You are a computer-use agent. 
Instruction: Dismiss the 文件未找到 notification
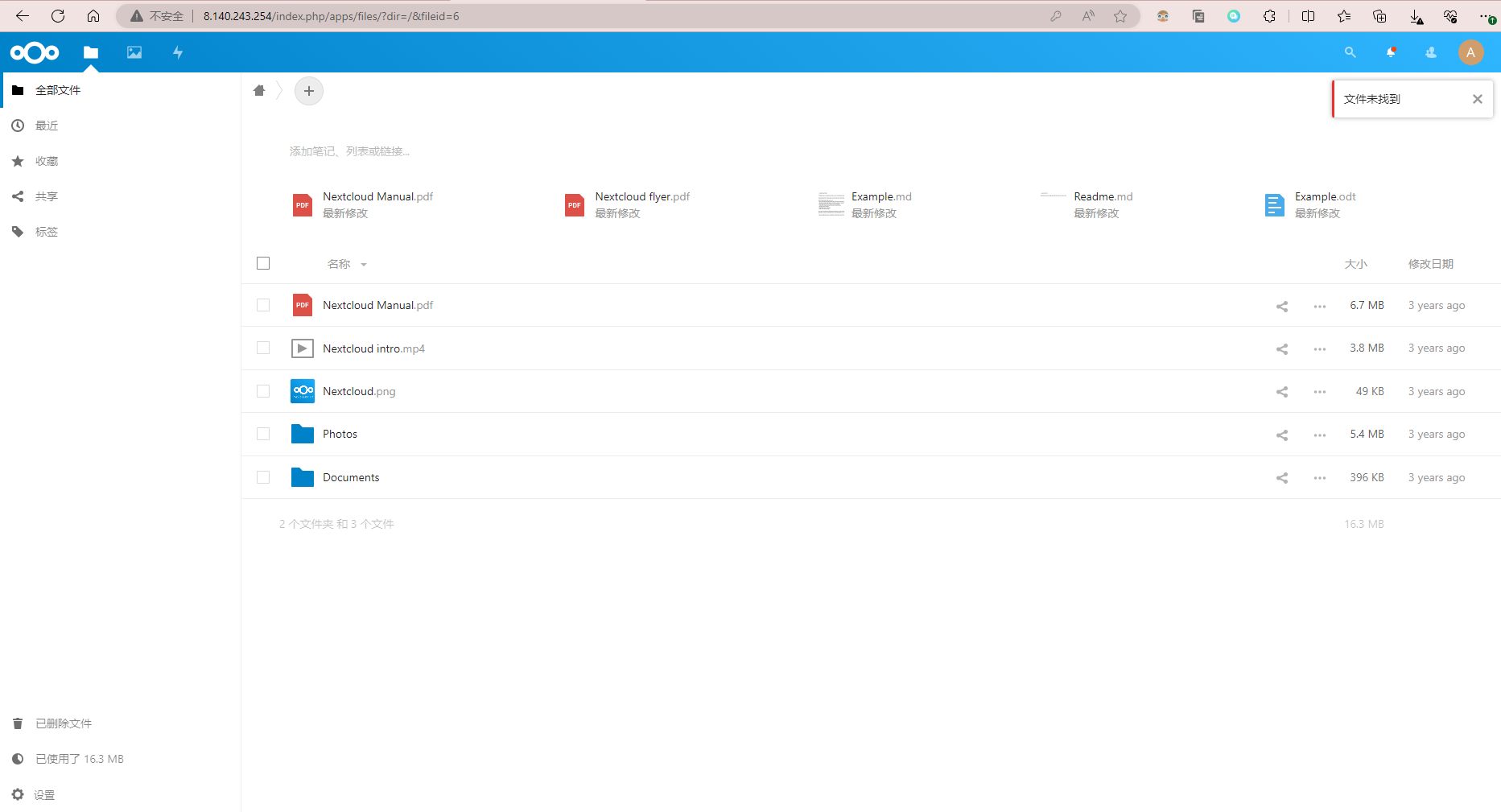coord(1478,99)
